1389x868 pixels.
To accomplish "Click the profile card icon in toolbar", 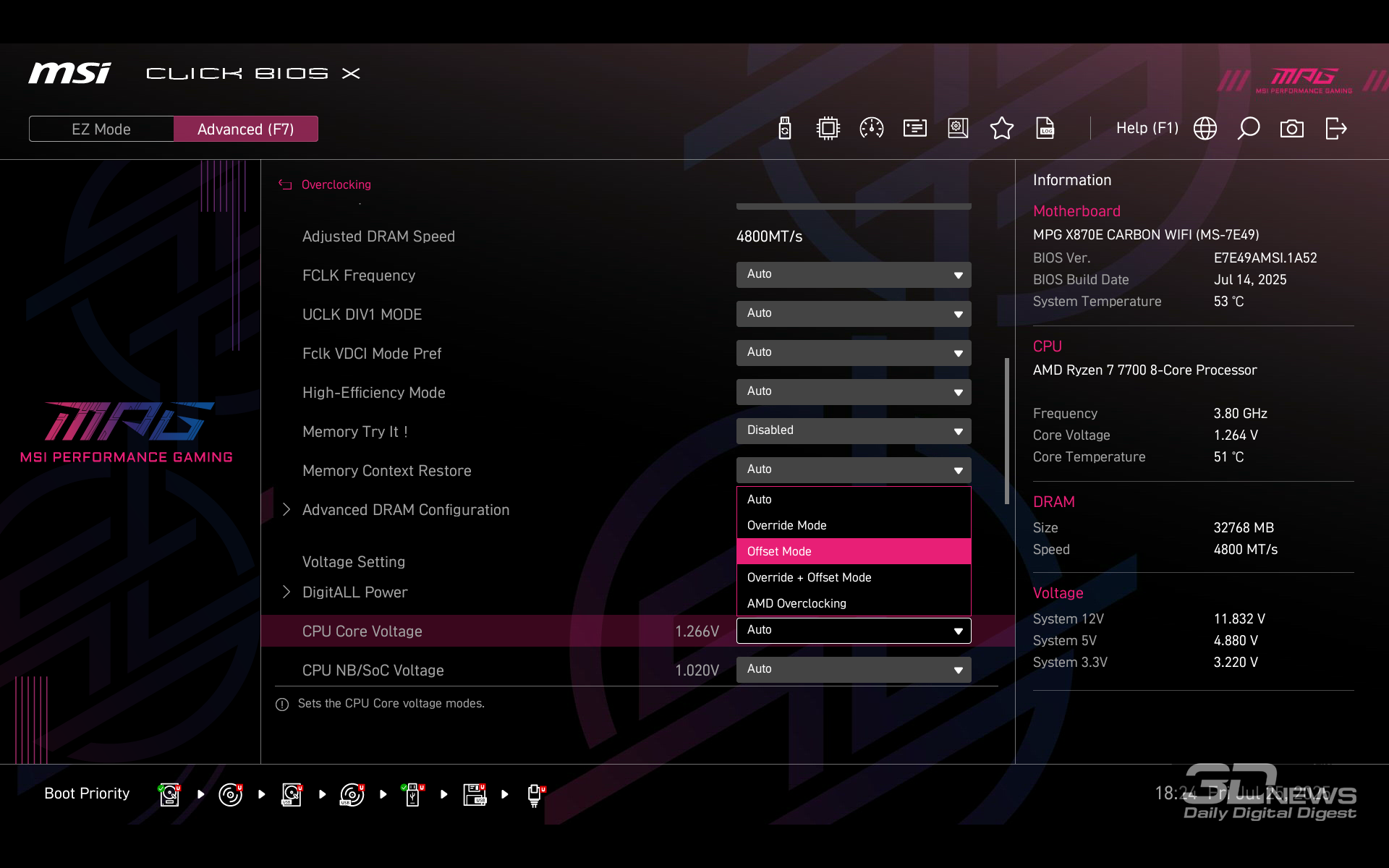I will point(914,129).
